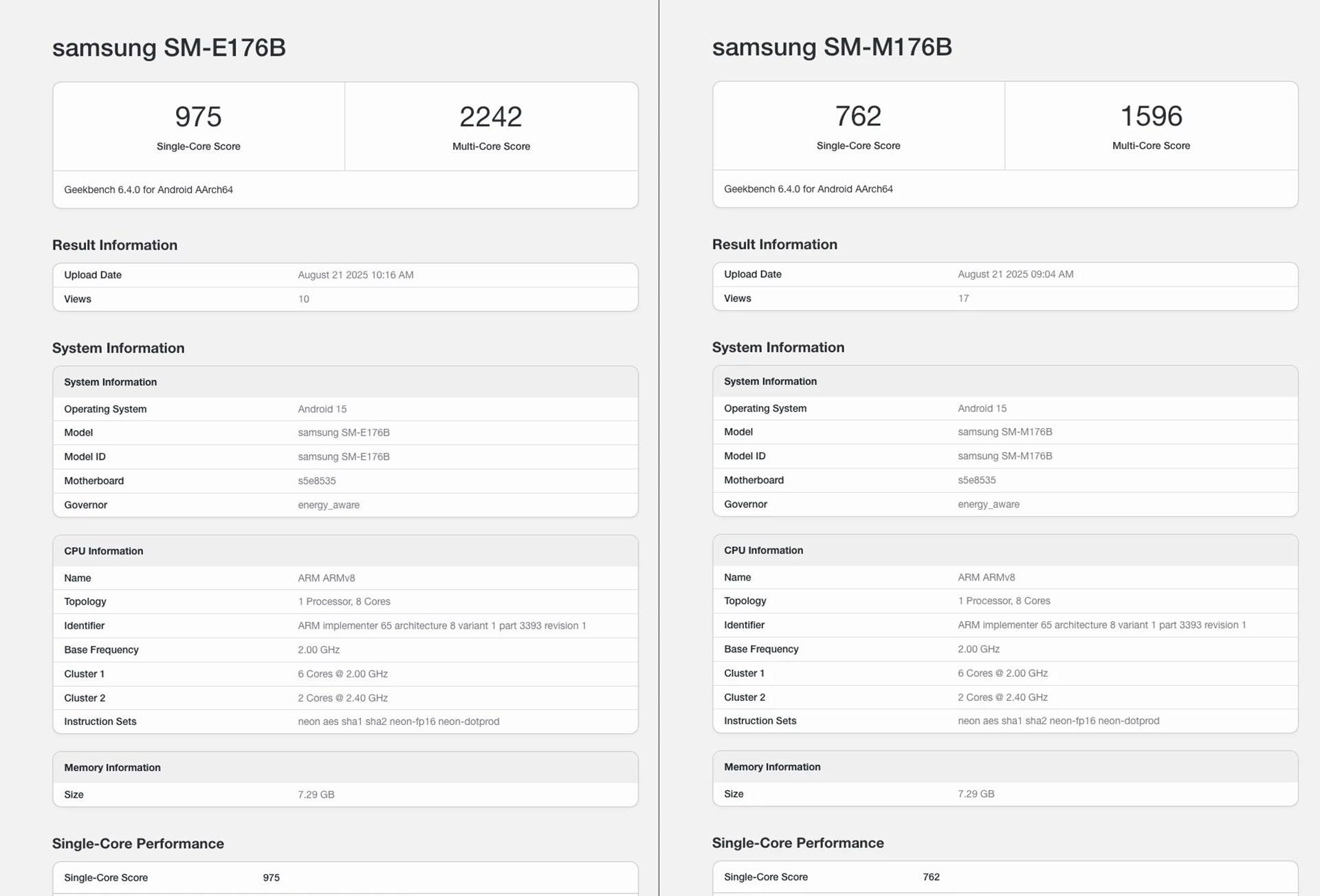This screenshot has height=896, width=1320.
Task: Click Single-Core Performance heading in SM-M176B panel
Action: pos(798,843)
